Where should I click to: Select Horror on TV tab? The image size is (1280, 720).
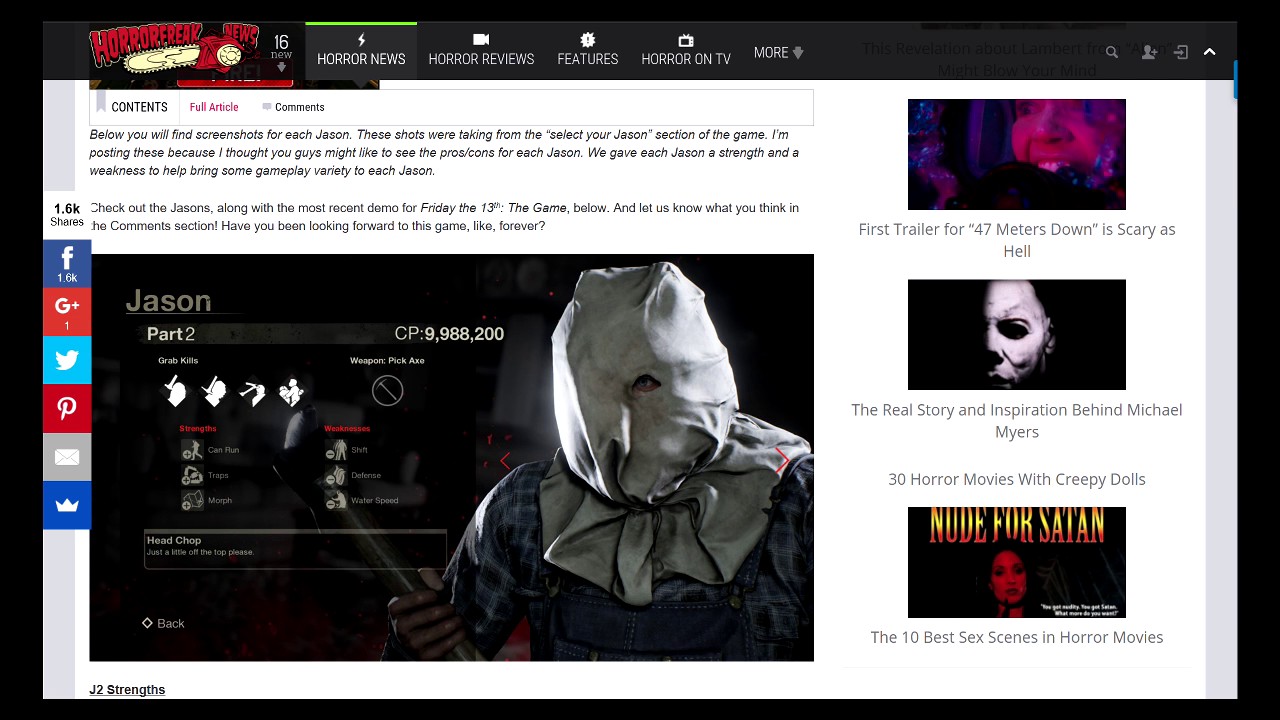[x=686, y=50]
